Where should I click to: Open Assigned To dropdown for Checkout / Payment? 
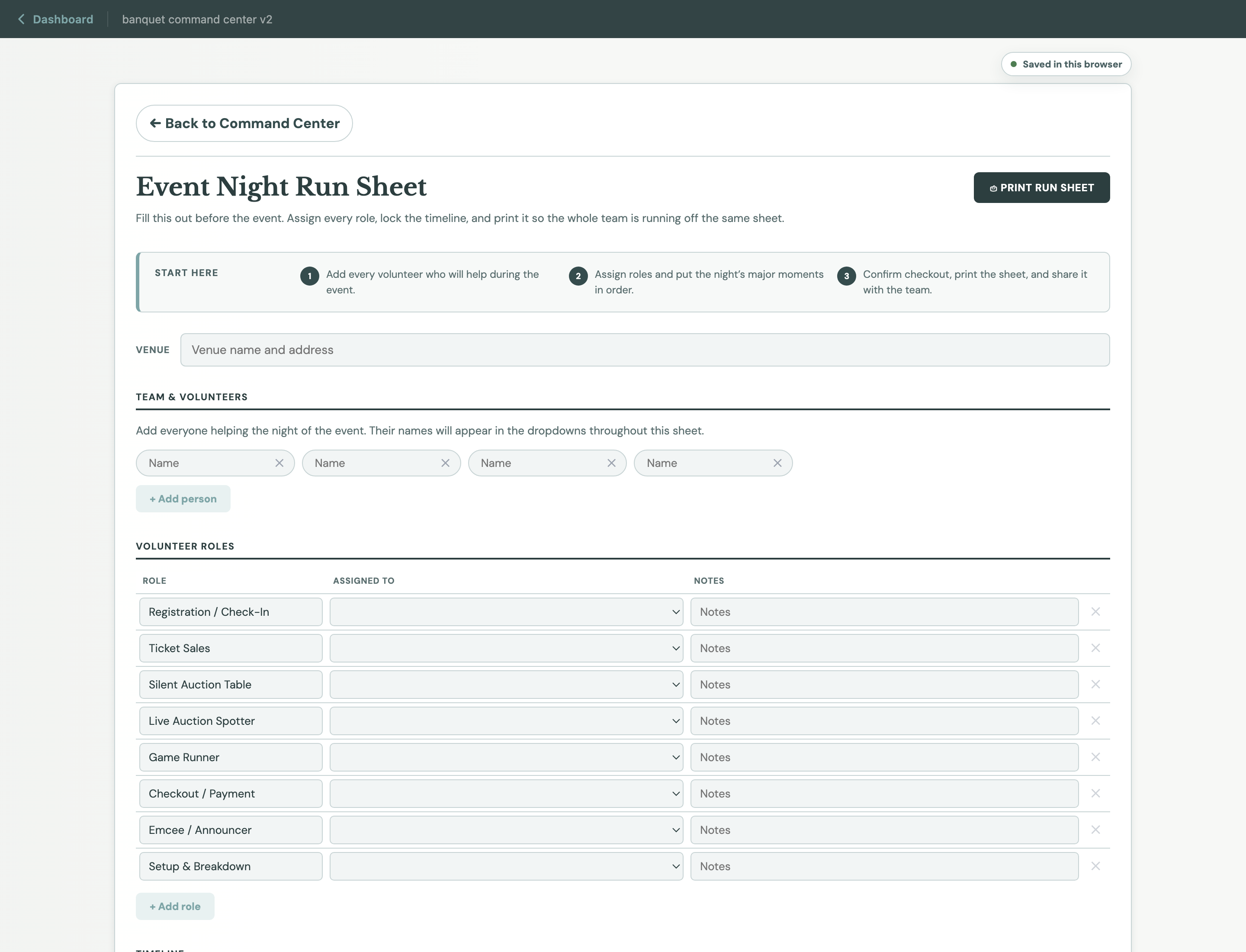[x=506, y=793]
